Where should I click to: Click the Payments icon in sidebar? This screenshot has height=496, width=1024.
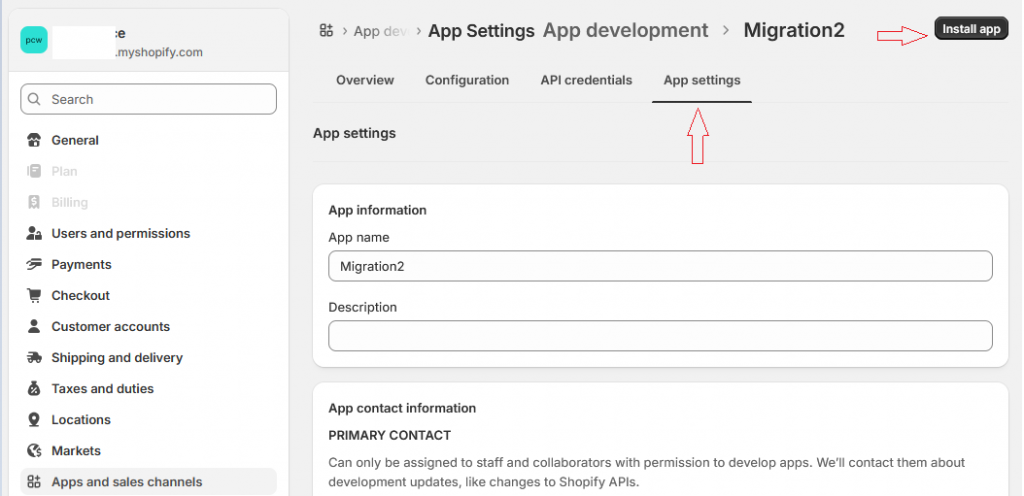click(34, 264)
